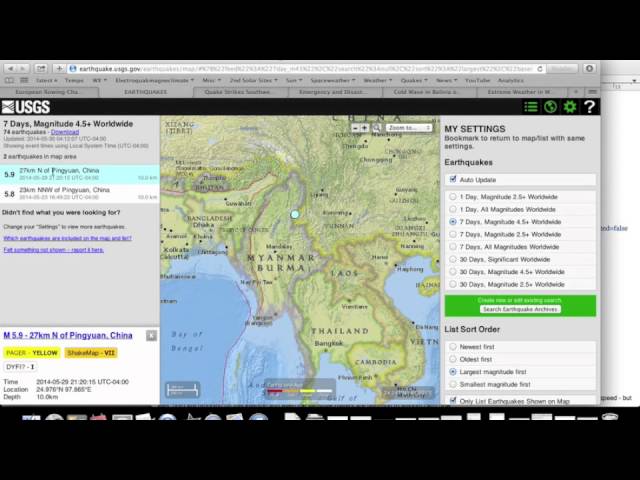Switch to the Quake Strikes Southw... tab
Viewport: 640px width, 480px height.
point(240,92)
